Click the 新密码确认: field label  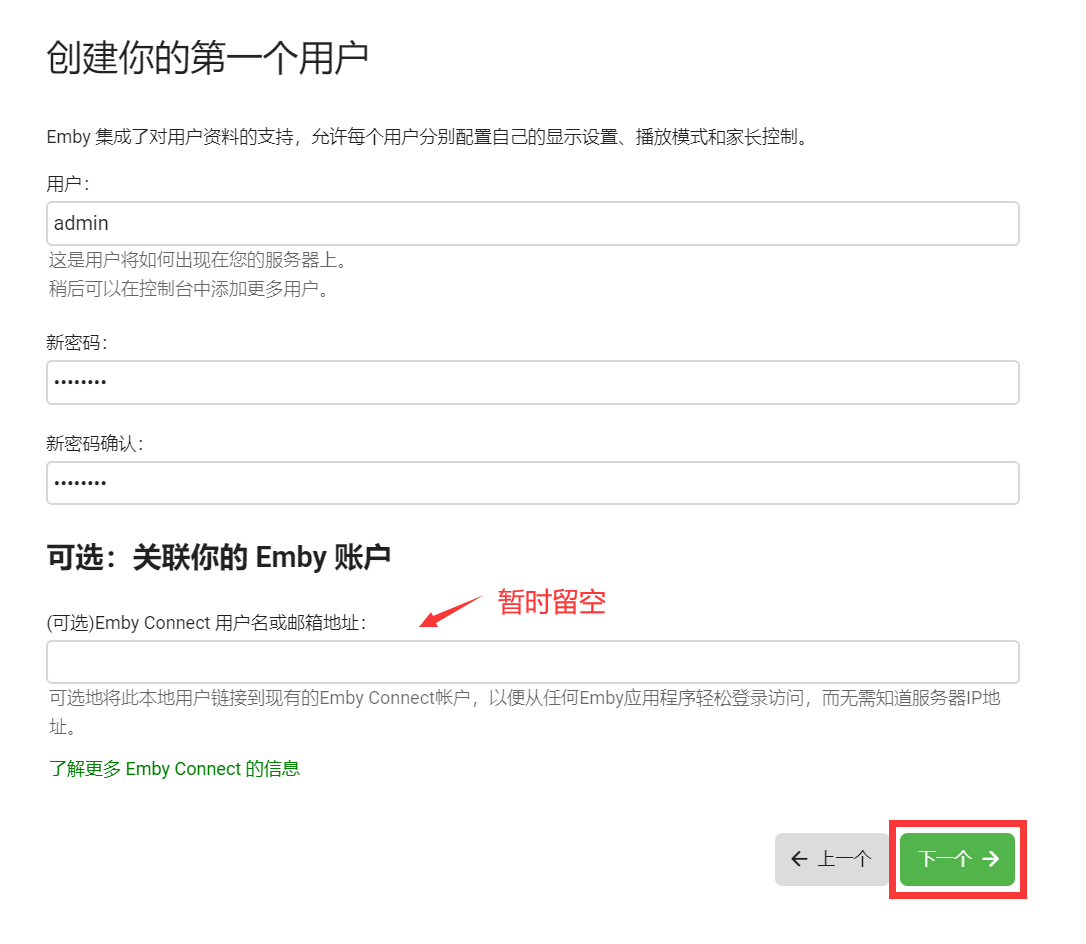click(x=95, y=444)
